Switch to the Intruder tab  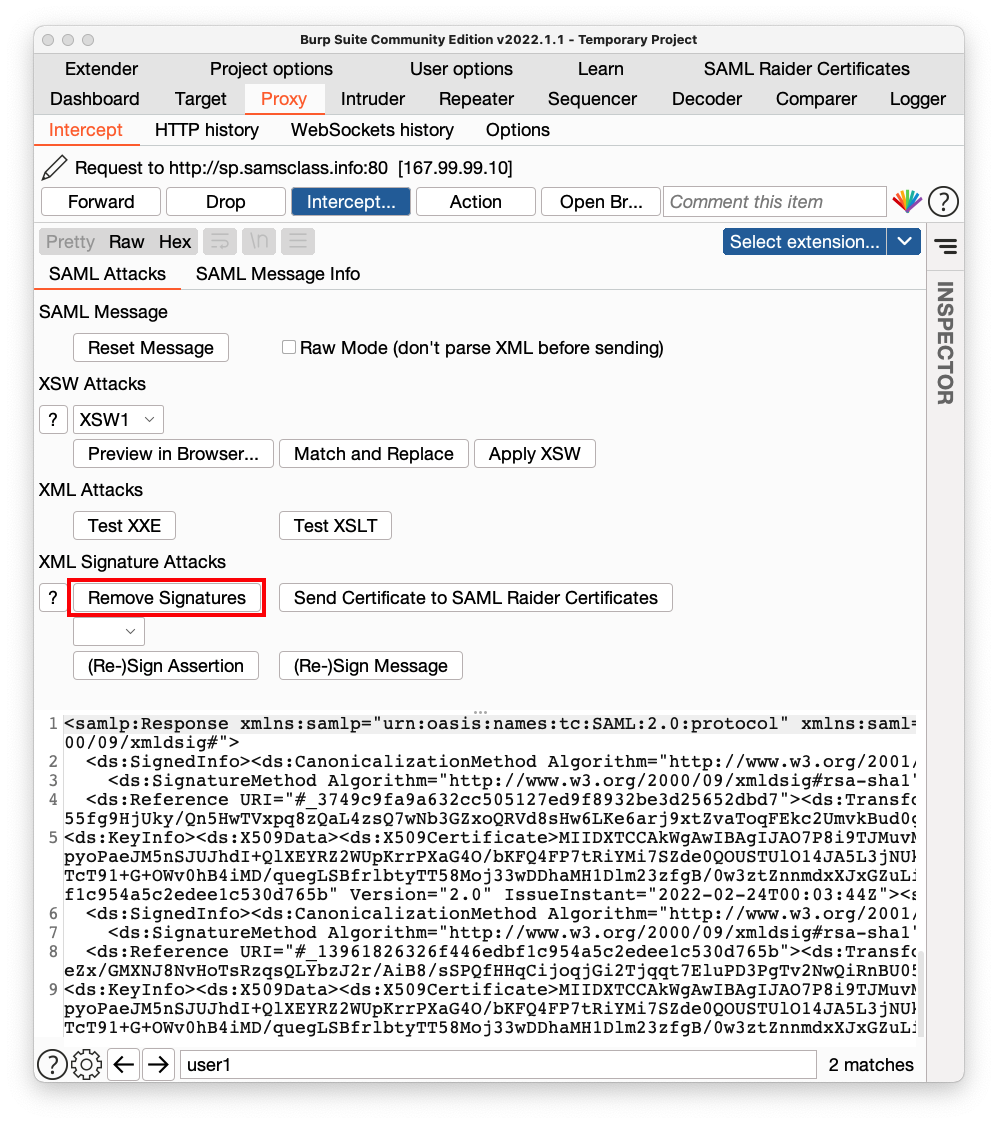(x=373, y=99)
